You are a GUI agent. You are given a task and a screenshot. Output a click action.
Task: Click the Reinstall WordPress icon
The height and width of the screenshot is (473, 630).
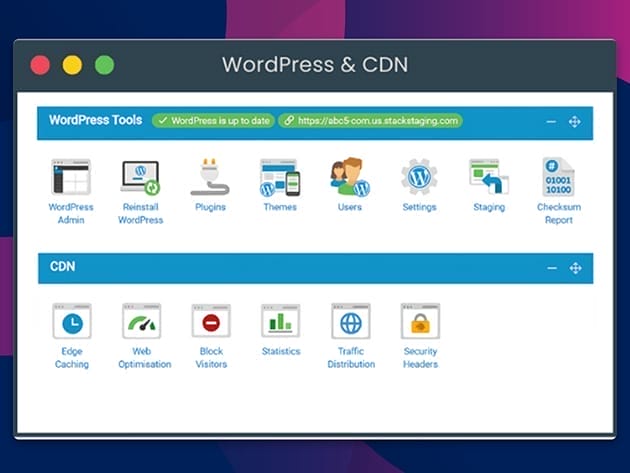[x=140, y=178]
